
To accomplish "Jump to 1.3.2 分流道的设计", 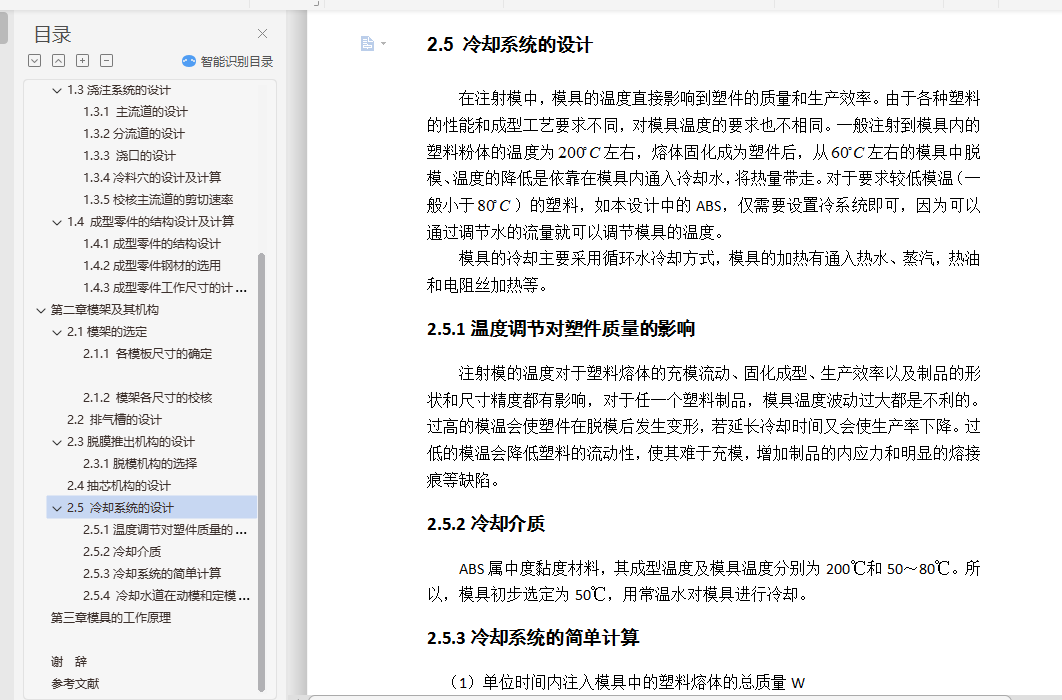I will click(134, 133).
